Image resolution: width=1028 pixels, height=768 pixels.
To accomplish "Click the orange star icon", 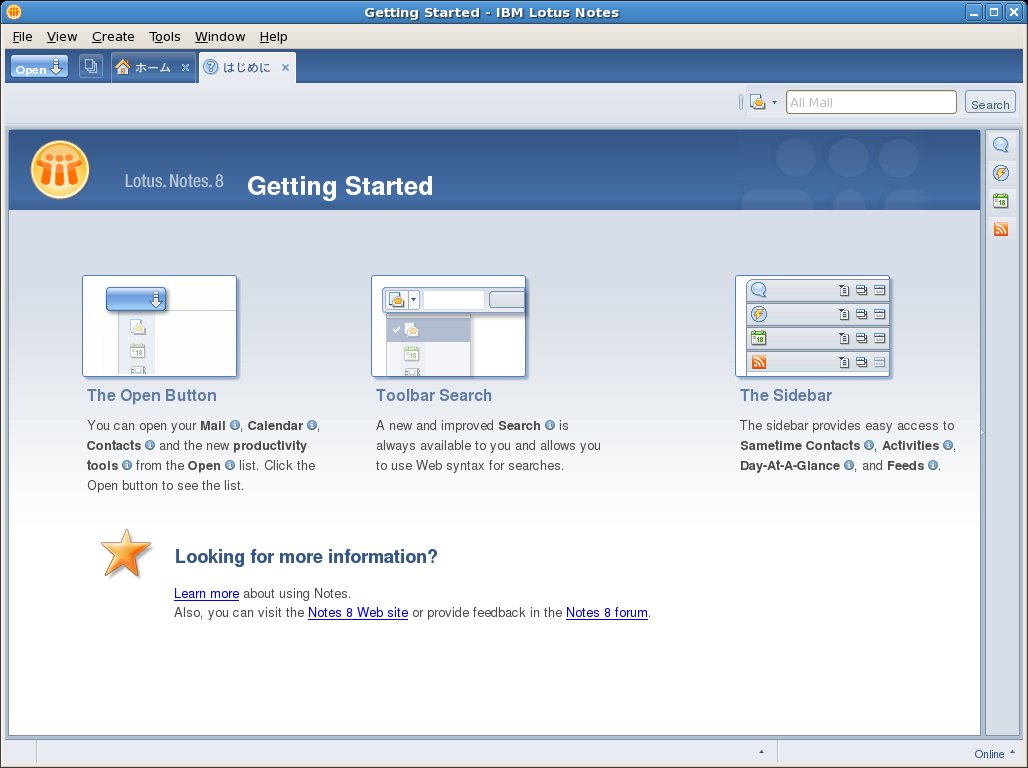I will click(126, 554).
